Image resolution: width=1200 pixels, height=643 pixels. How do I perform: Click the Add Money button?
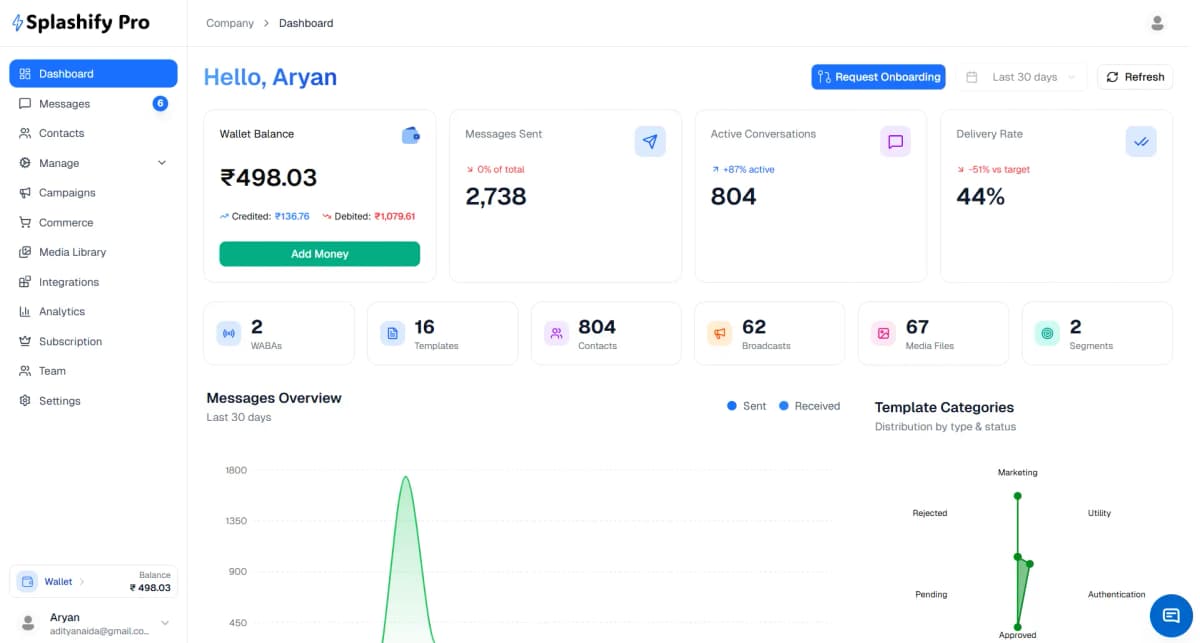coord(320,254)
